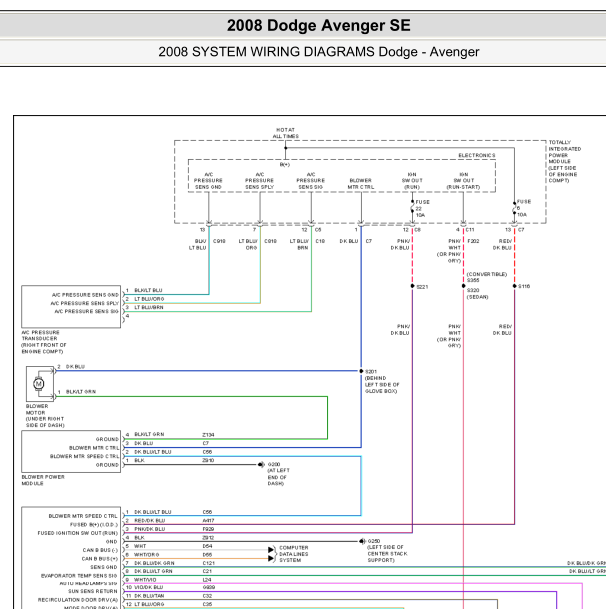Click the S116 splice dot

[514, 286]
